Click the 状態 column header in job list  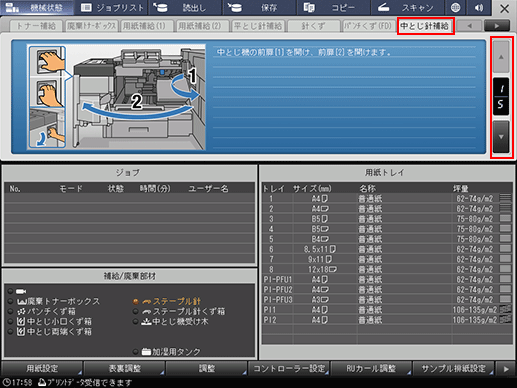[116, 189]
